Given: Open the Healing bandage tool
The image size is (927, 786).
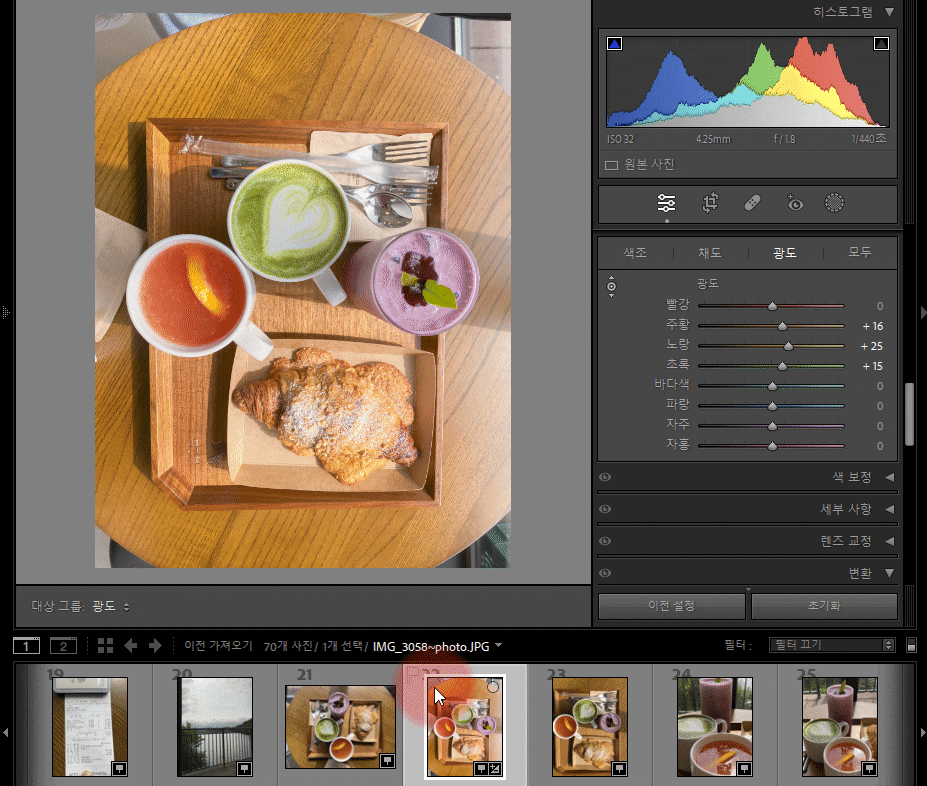Looking at the screenshot, I should 753,203.
